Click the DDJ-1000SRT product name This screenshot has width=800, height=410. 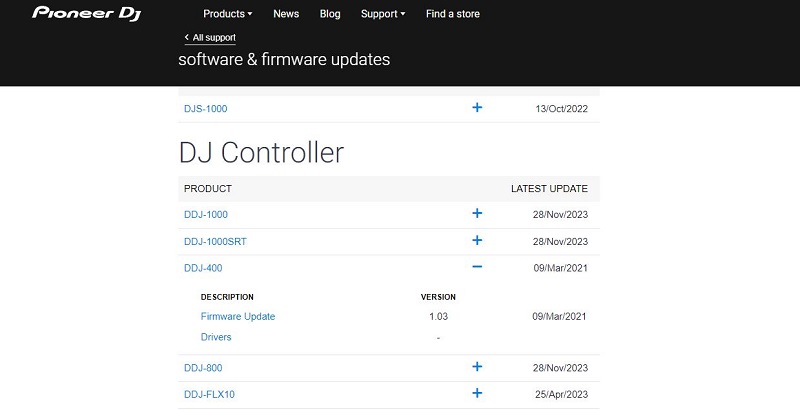click(215, 241)
